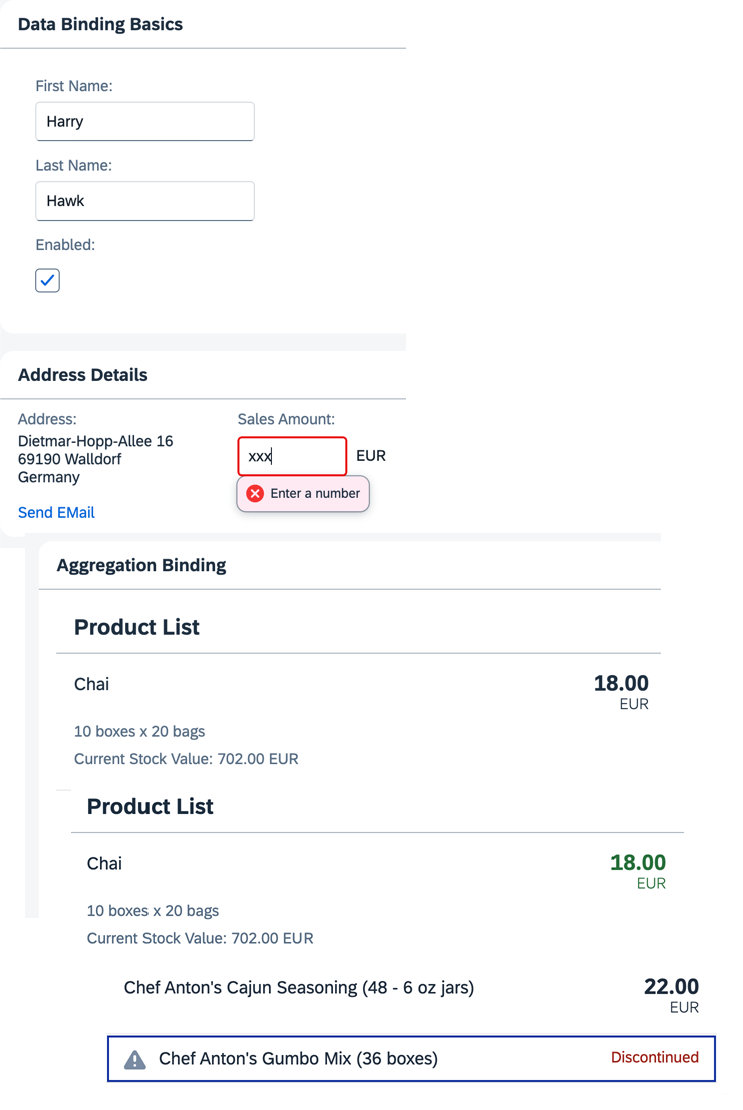Click the warning triangle icon beside Gumbo Mix
Image resolution: width=743 pixels, height=1110 pixels.
[x=134, y=1060]
